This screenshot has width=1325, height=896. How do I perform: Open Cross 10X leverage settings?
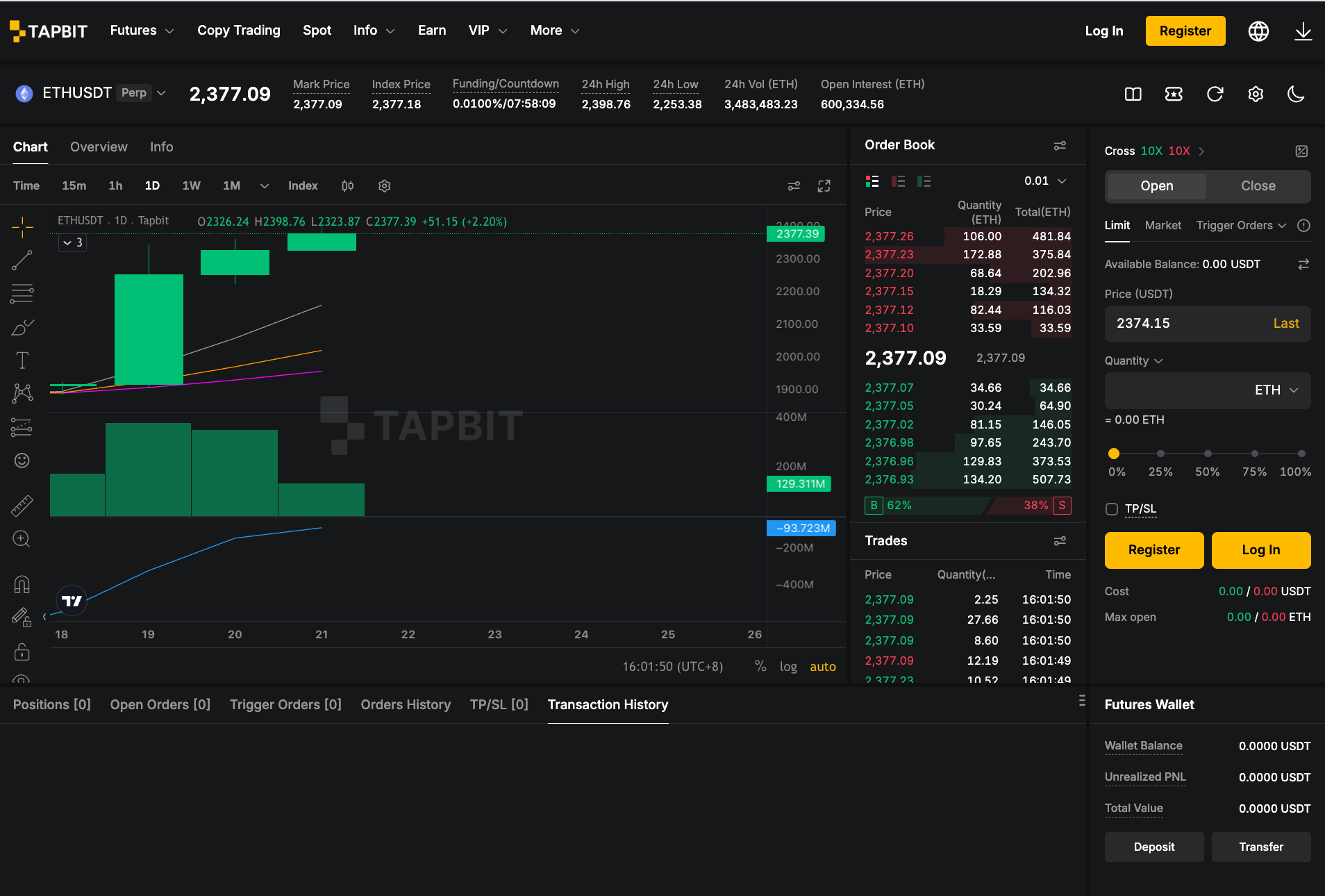point(1155,151)
